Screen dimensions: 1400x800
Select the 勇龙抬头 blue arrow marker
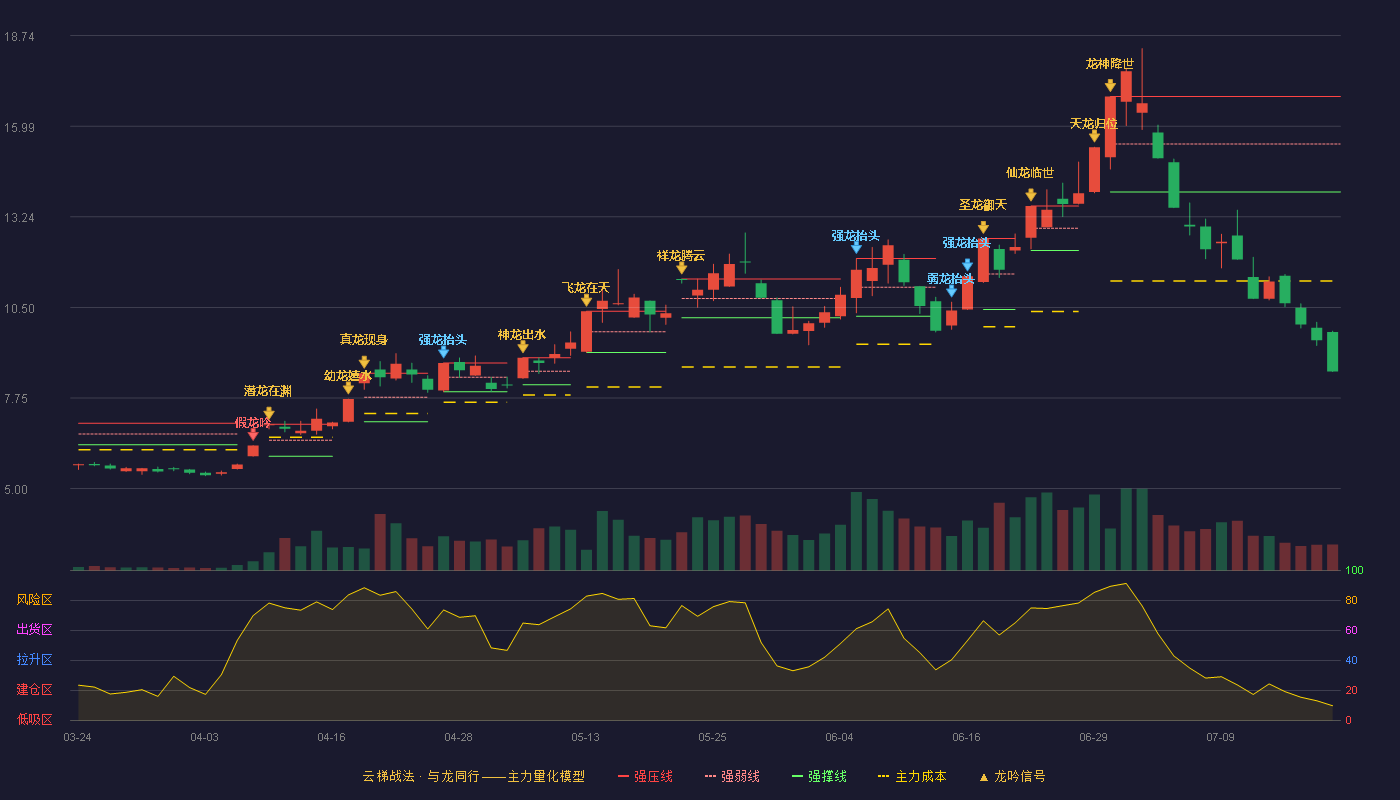point(951,291)
